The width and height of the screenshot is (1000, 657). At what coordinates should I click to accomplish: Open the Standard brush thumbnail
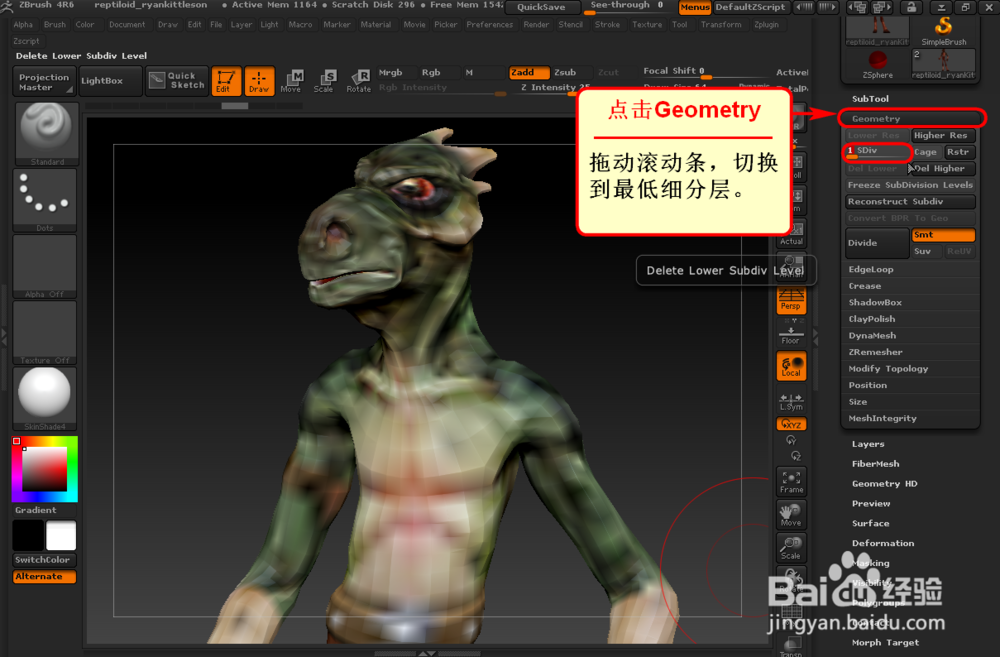click(x=46, y=133)
